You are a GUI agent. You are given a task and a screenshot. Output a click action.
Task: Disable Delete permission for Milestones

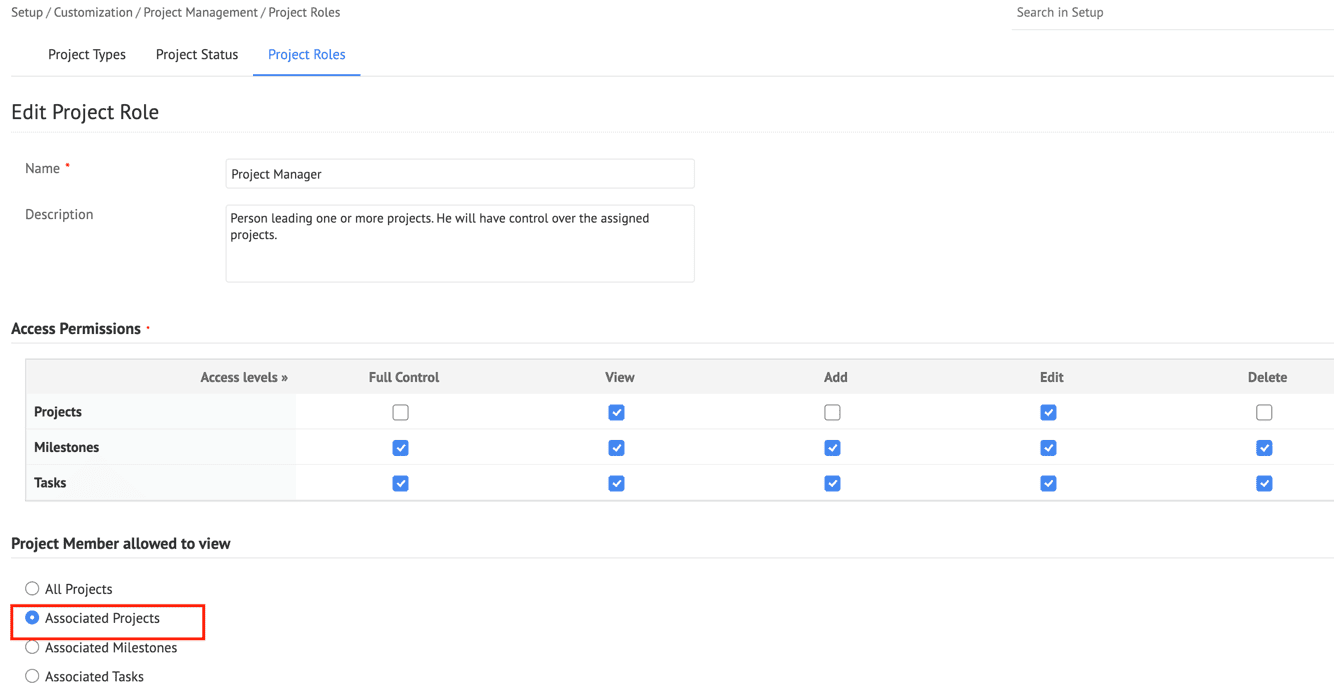[x=1264, y=448]
